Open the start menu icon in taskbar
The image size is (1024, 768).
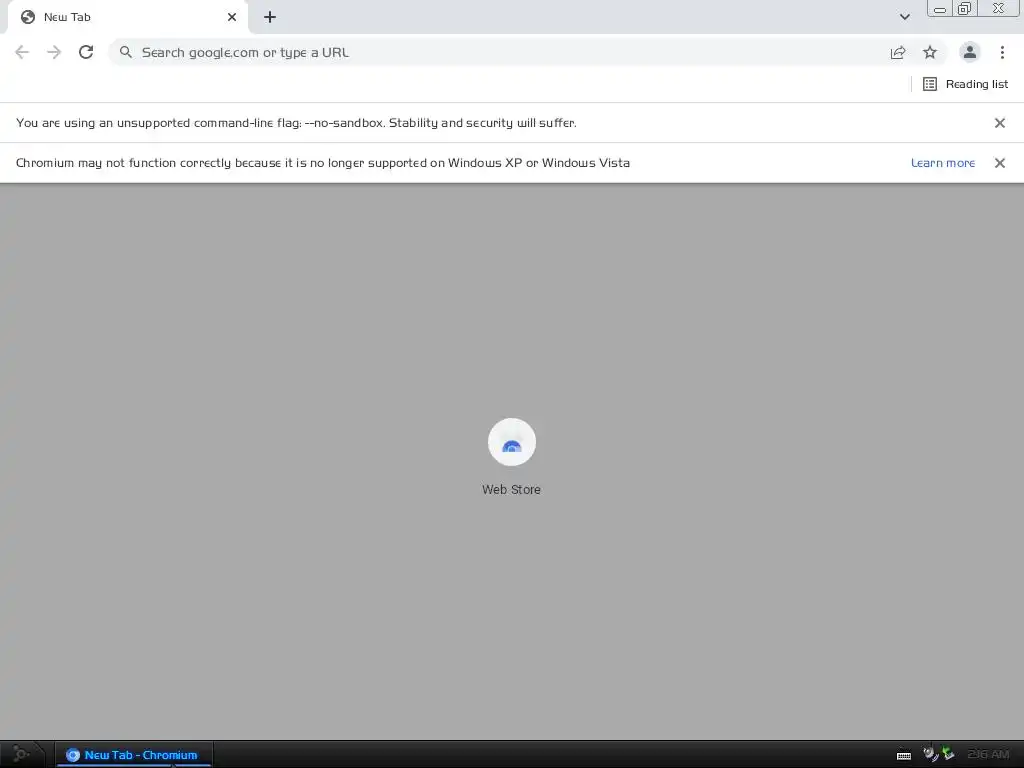[x=21, y=754]
